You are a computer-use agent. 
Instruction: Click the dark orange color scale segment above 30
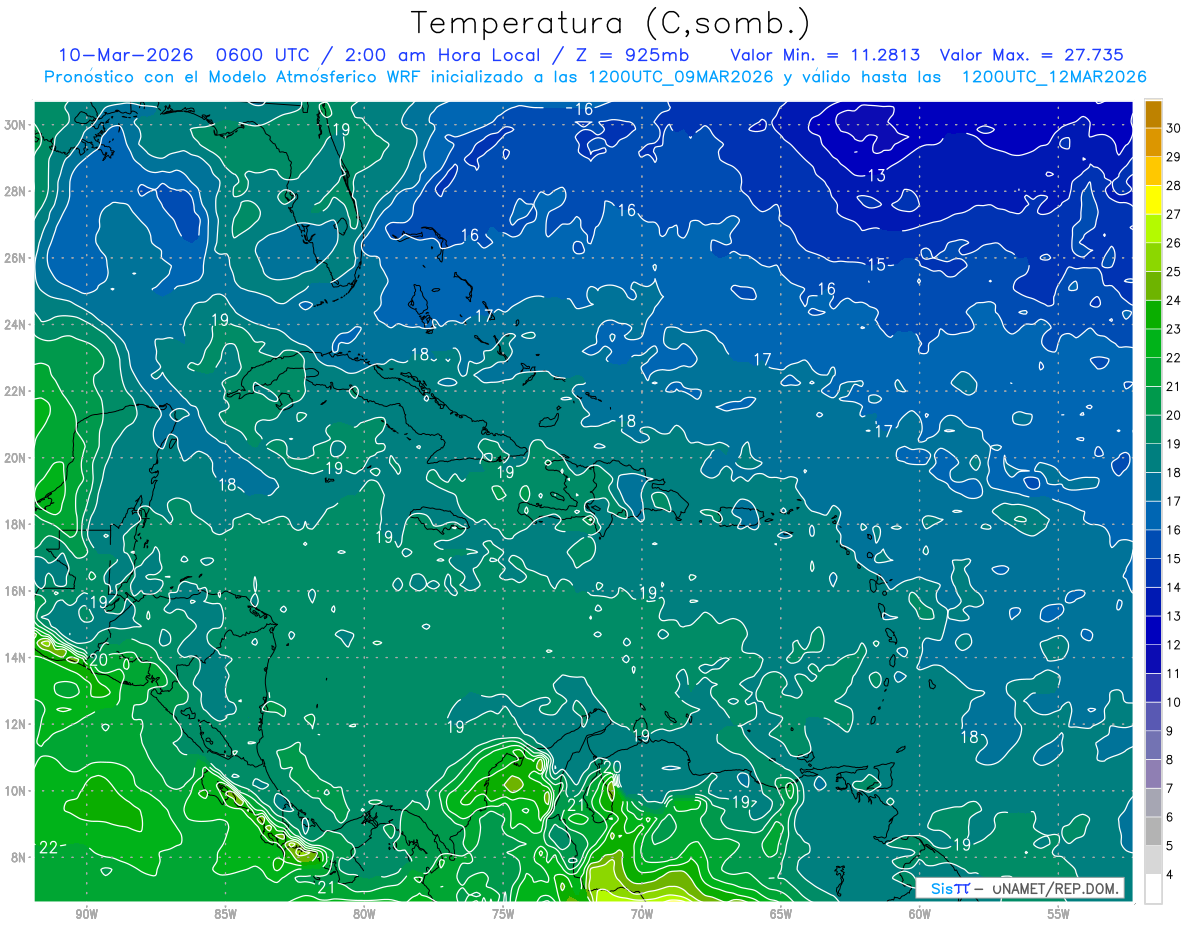click(x=1153, y=113)
